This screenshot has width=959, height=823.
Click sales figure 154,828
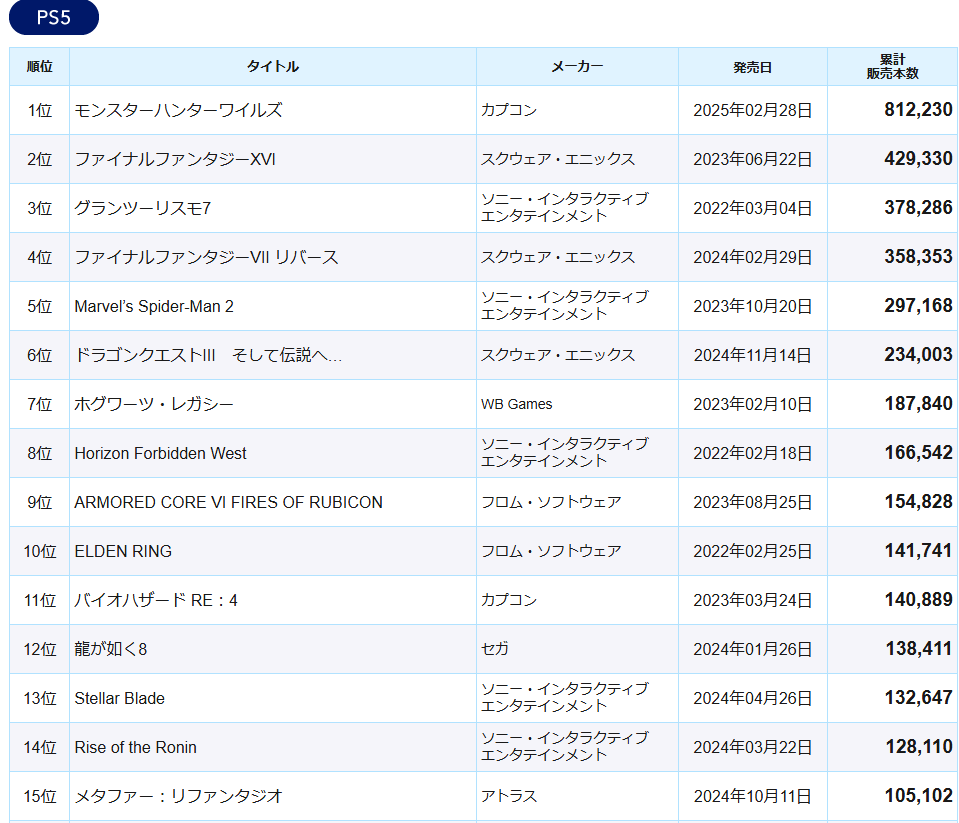[x=918, y=501]
